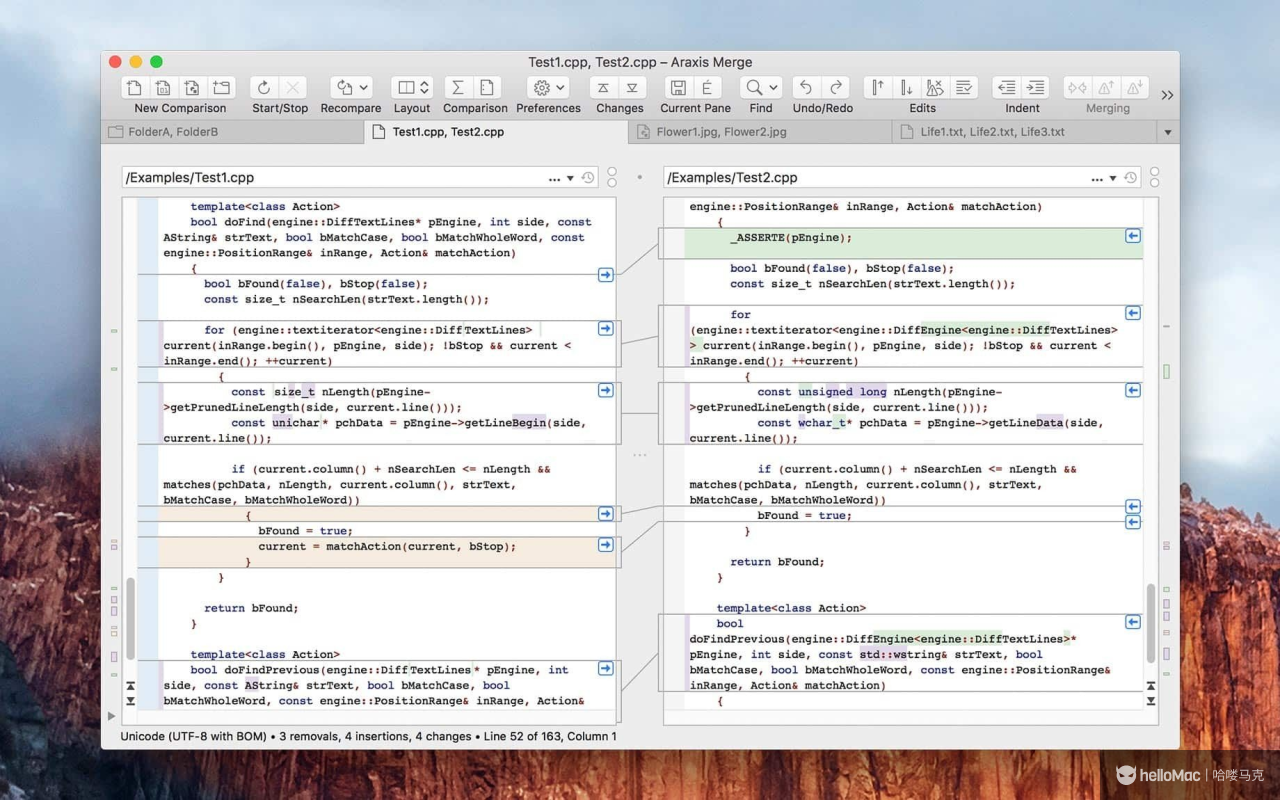This screenshot has width=1280, height=800.
Task: Click the Edits warning-with-X icon
Action: pos(935,88)
